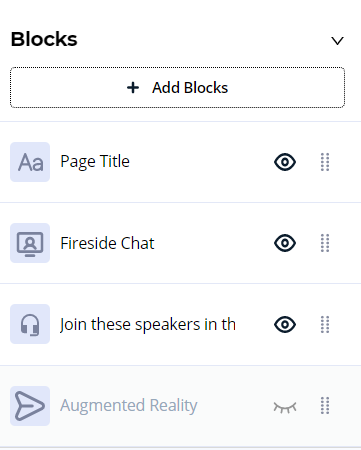The width and height of the screenshot is (361, 450).
Task: Select the greyed Augmented Reality label
Action: pos(129,406)
